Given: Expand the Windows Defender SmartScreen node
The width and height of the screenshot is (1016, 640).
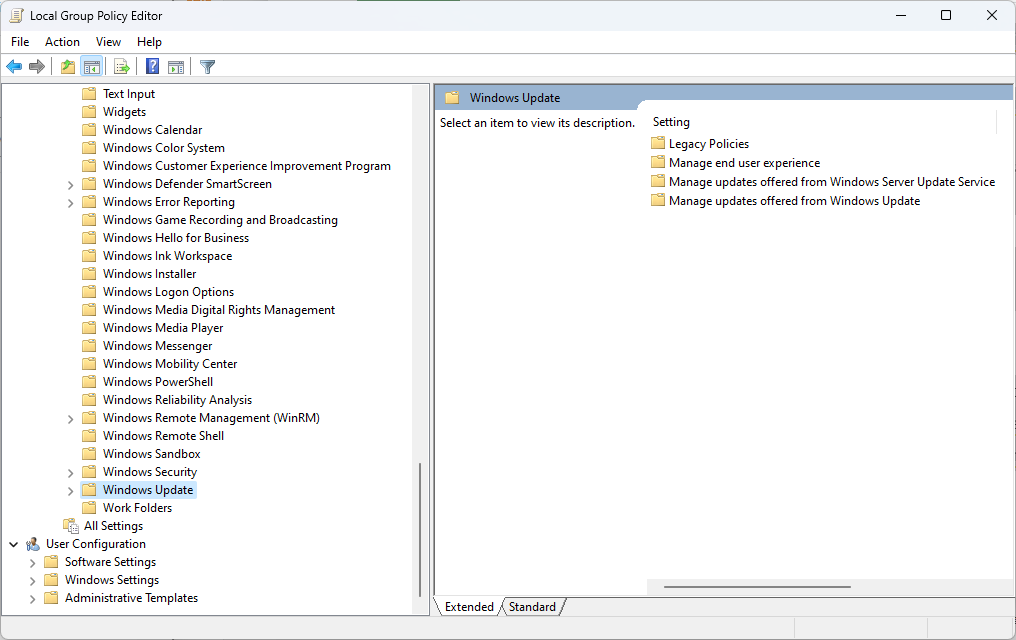Looking at the screenshot, I should [x=71, y=185].
